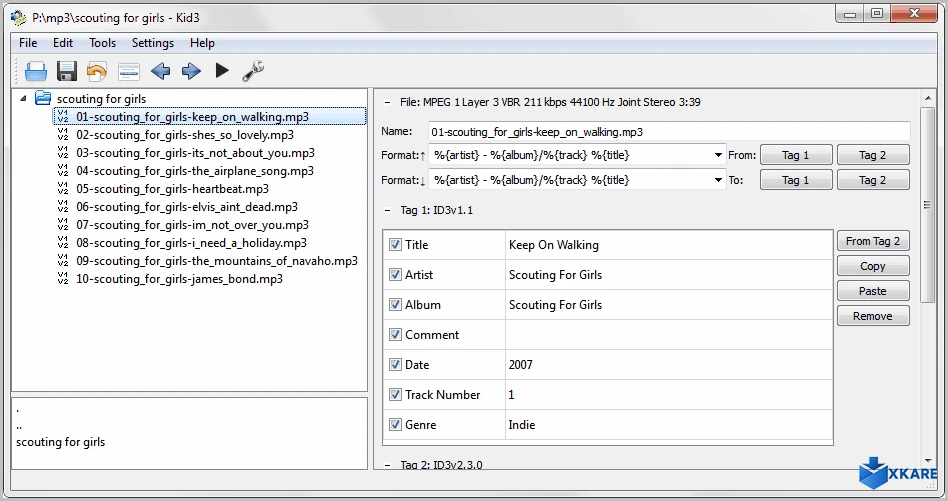Uncheck the Track Number checkbox

click(x=395, y=395)
